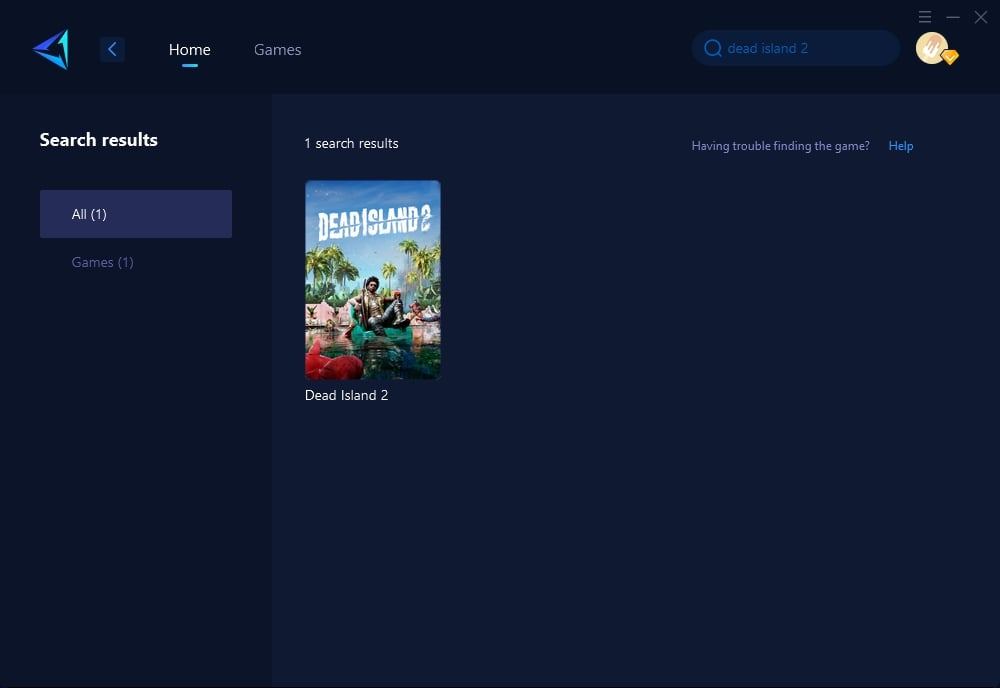Screen dimensions: 1000x688
Task: Open the hamburger menu icon
Action: click(925, 17)
